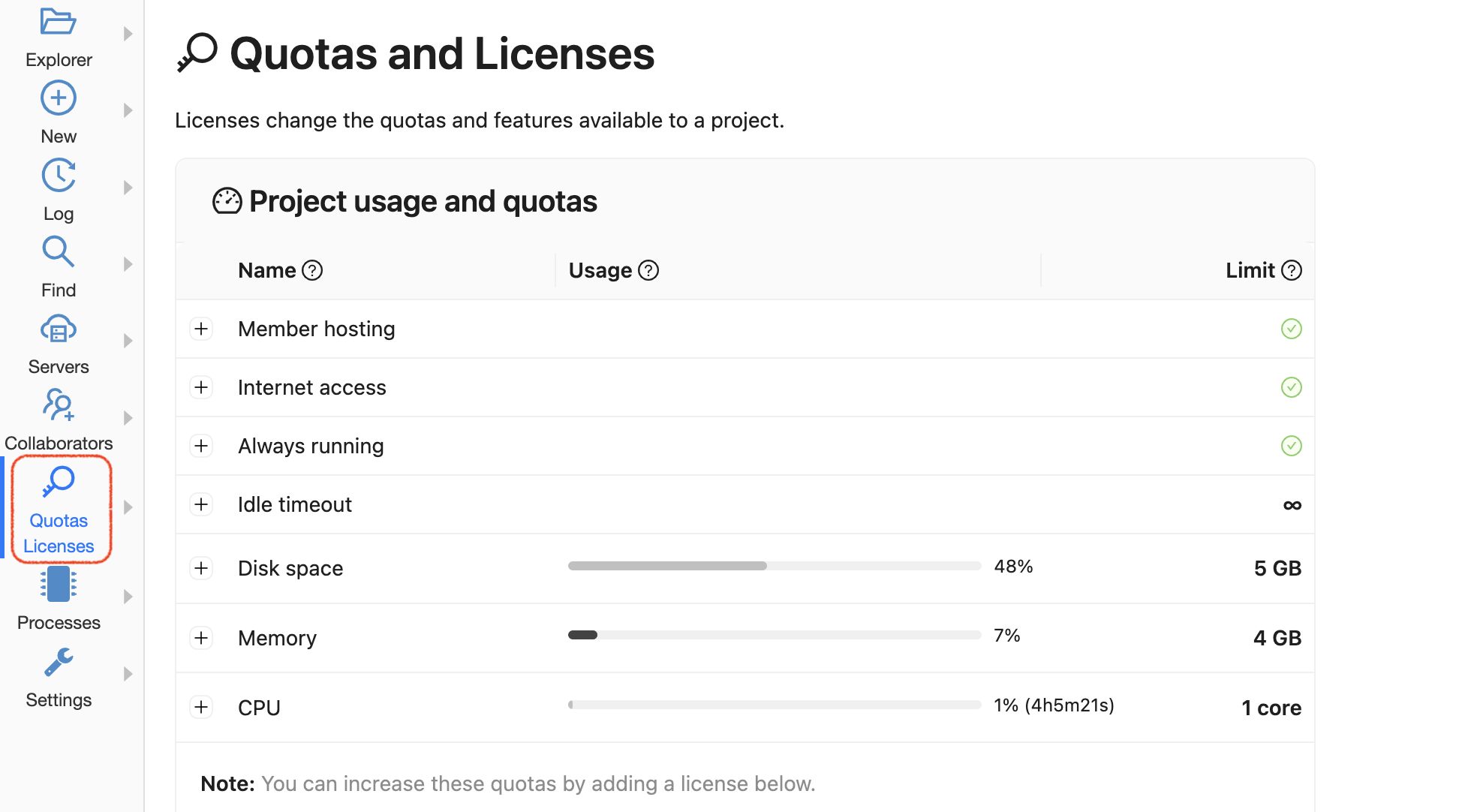Expand the Internet access row
Screen dimensions: 1468x812
(201, 387)
